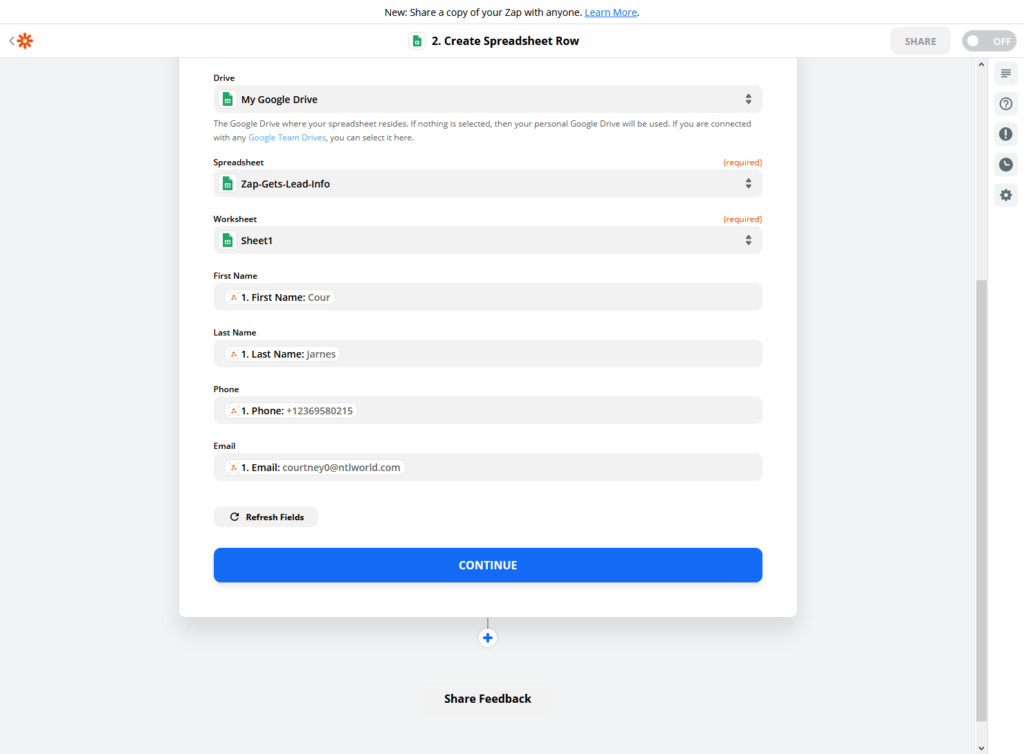Add a step with the blue plus icon
Viewport: 1024px width, 754px height.
point(487,638)
